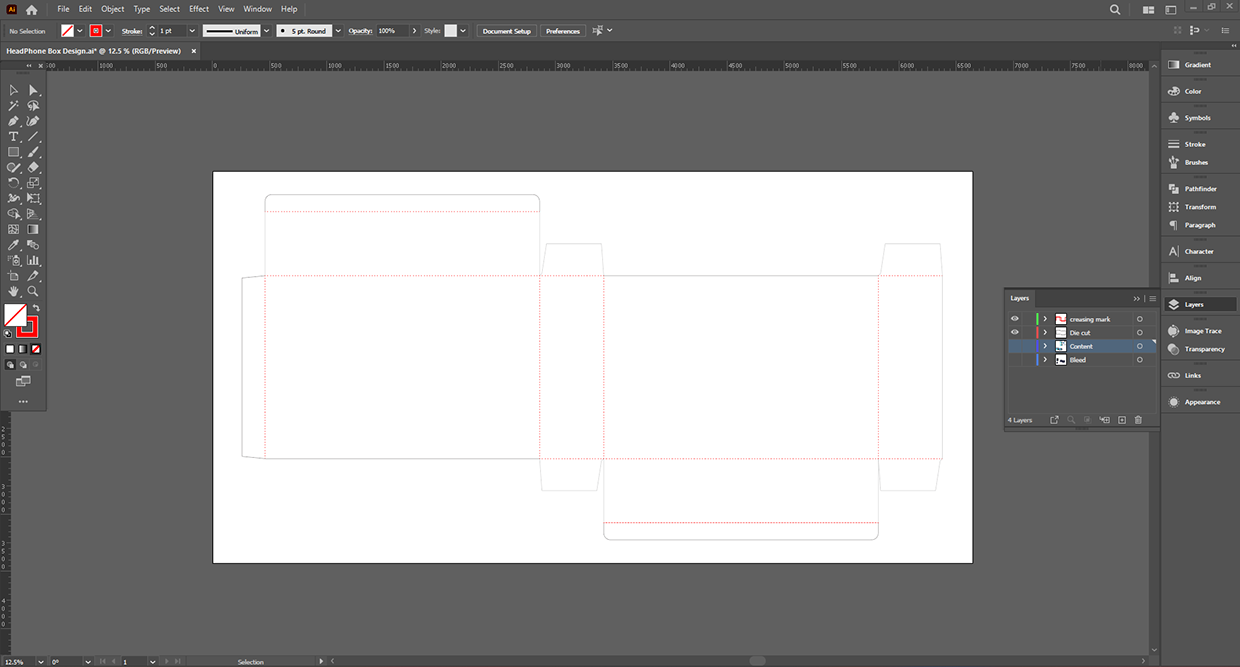Click the Preferences button
The height and width of the screenshot is (667, 1240).
(562, 31)
